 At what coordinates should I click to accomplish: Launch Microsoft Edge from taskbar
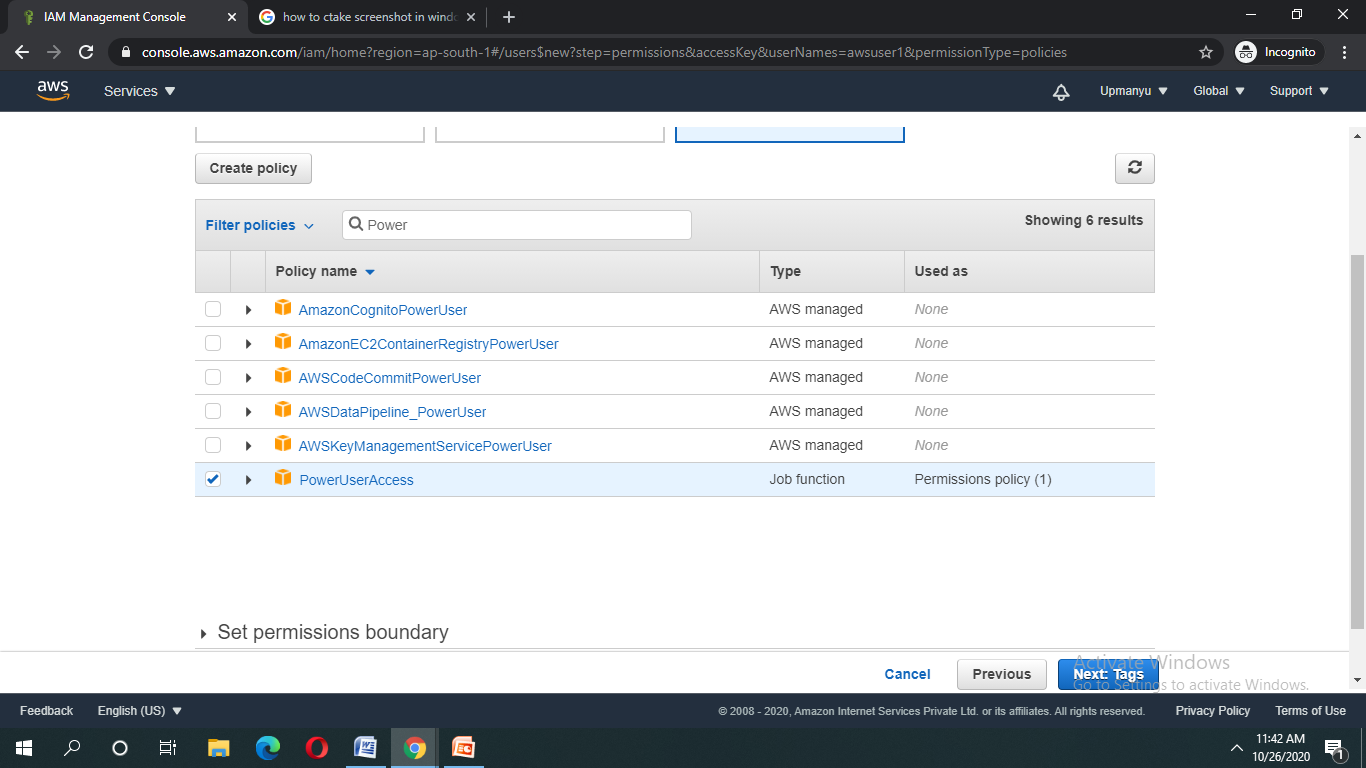click(x=268, y=747)
